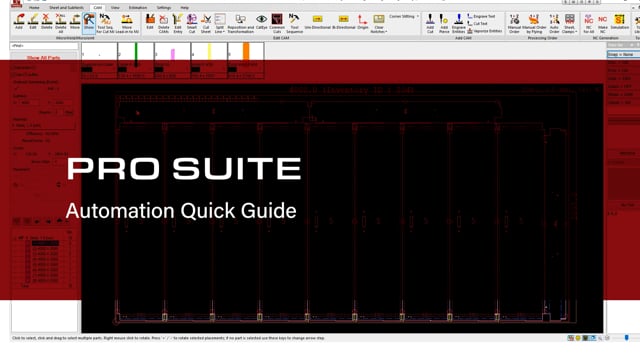Viewport: 640px width, 360px height.
Task: Switch to the Estimation tab
Action: (138, 8)
